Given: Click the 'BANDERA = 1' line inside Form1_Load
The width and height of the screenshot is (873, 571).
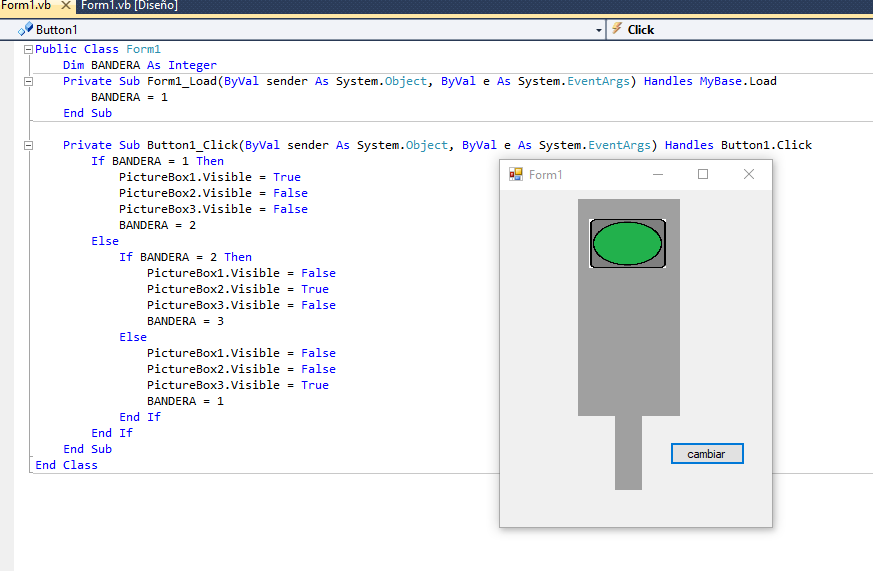Looking at the screenshot, I should 129,97.
